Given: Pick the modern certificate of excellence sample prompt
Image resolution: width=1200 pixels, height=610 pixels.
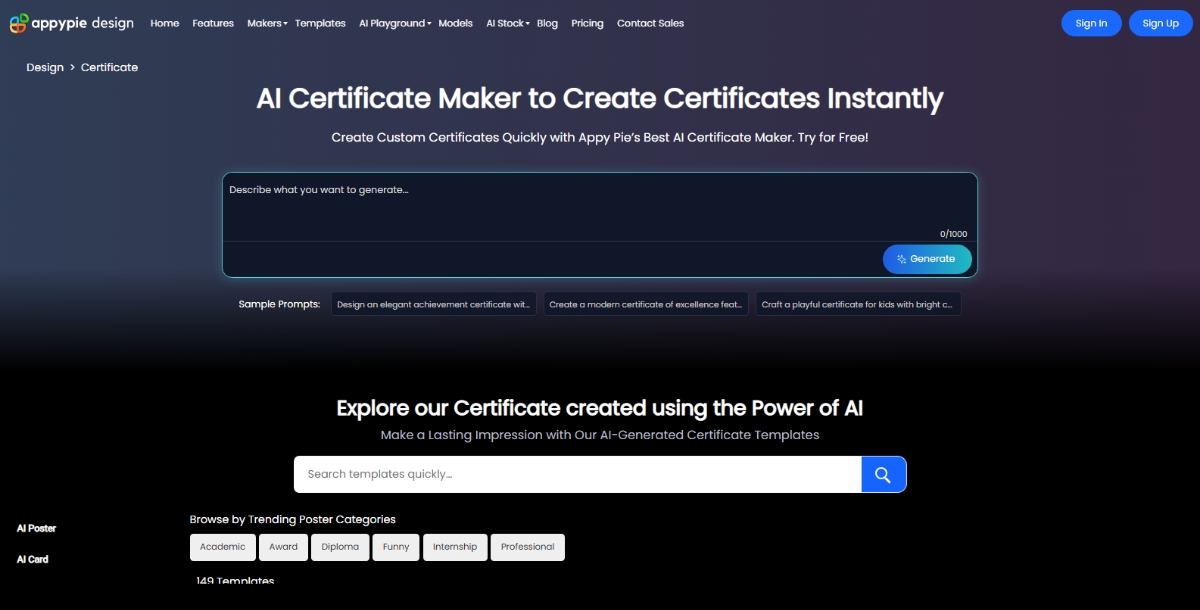Looking at the screenshot, I should click(x=646, y=304).
